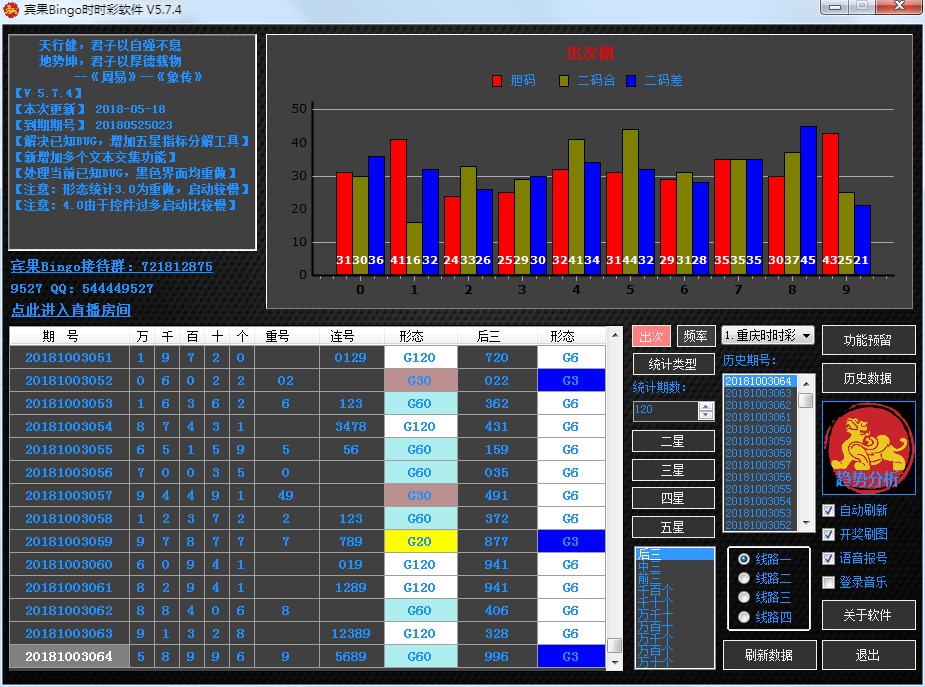925x687 pixels.
Task: Enable the 登录音乐 checkbox
Action: [828, 582]
